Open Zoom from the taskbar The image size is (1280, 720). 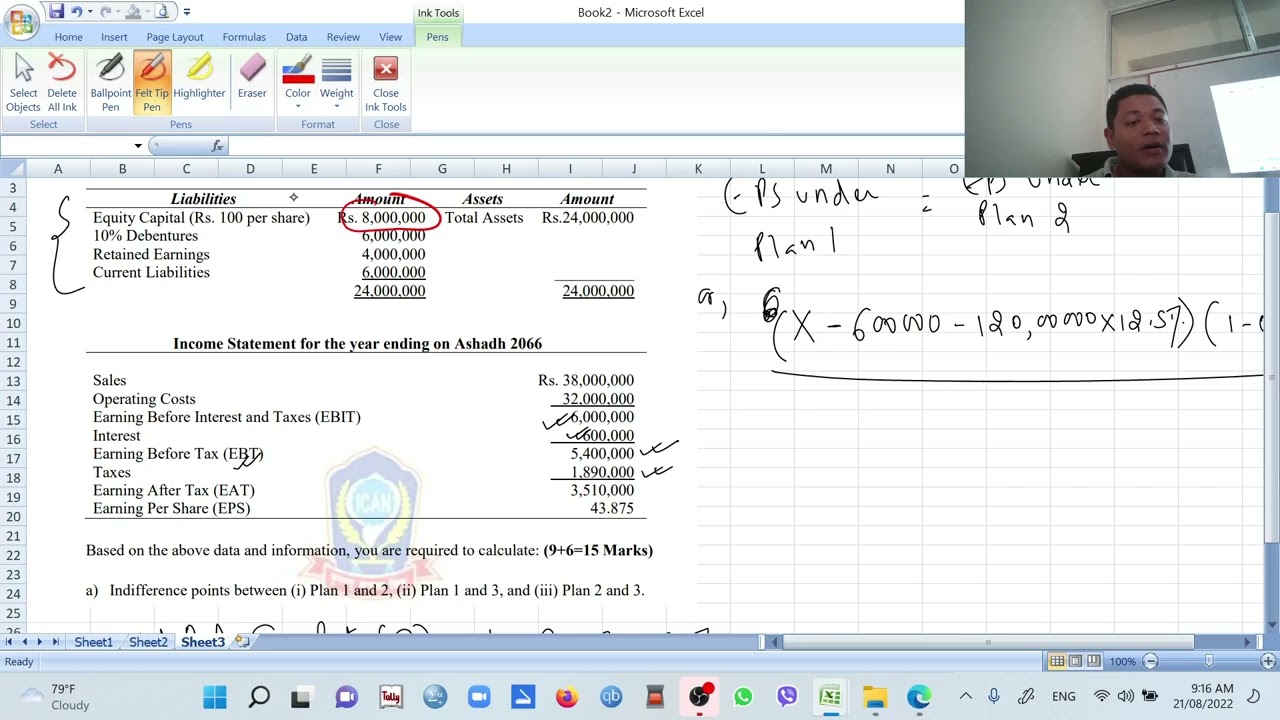click(x=479, y=697)
